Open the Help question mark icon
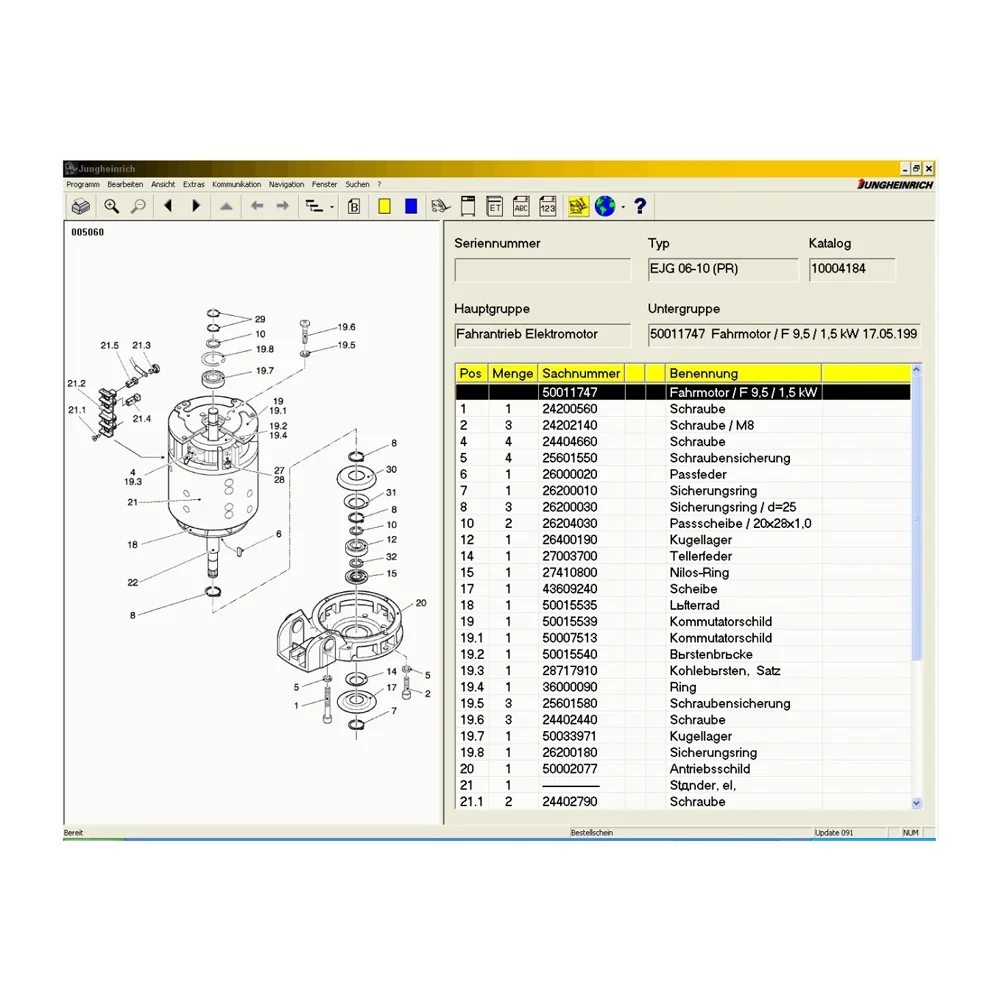The height and width of the screenshot is (1000, 1000). 639,206
